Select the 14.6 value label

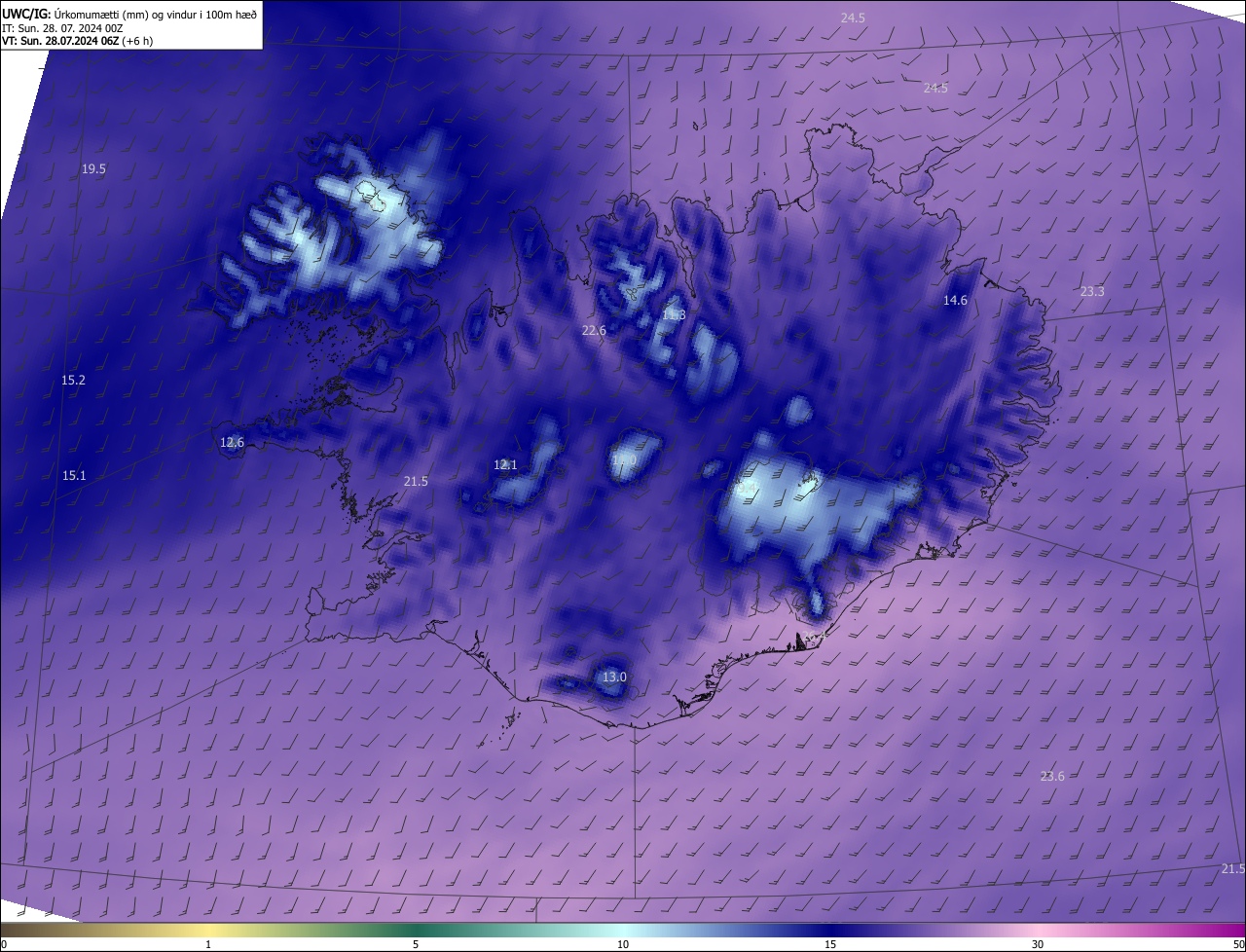click(955, 301)
